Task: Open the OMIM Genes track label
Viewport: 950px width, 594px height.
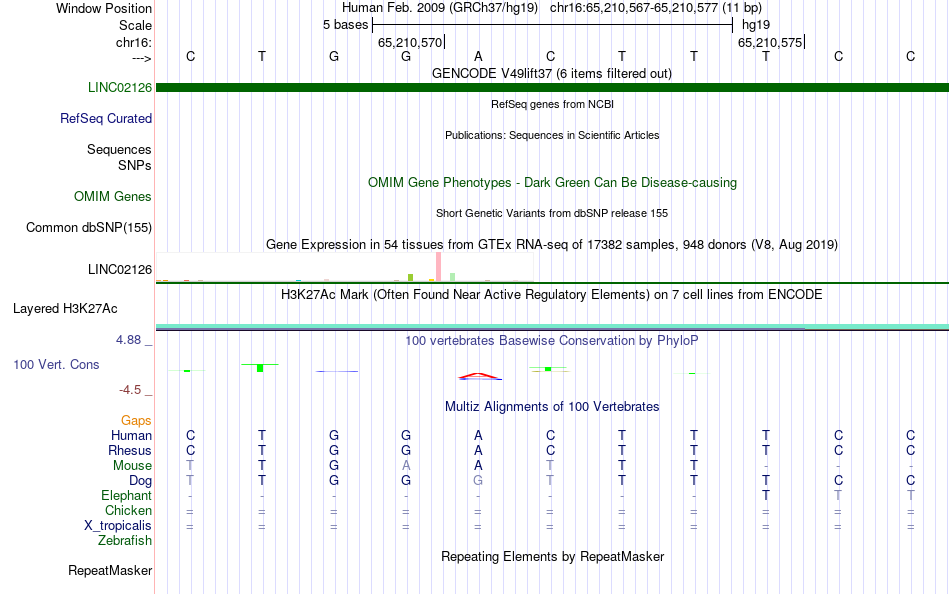Action: coord(112,196)
